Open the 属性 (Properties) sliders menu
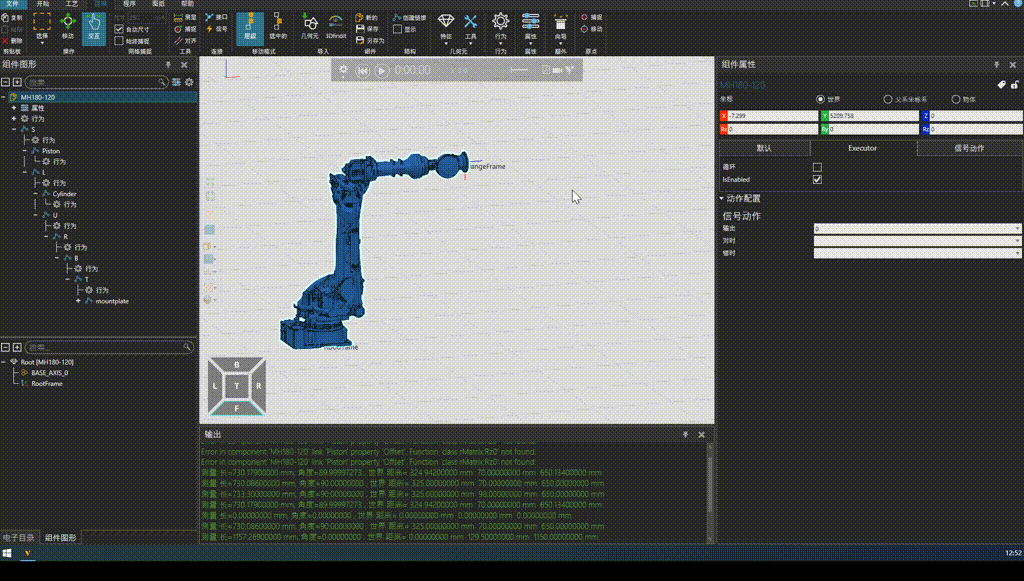The image size is (1024, 581). [x=530, y=27]
